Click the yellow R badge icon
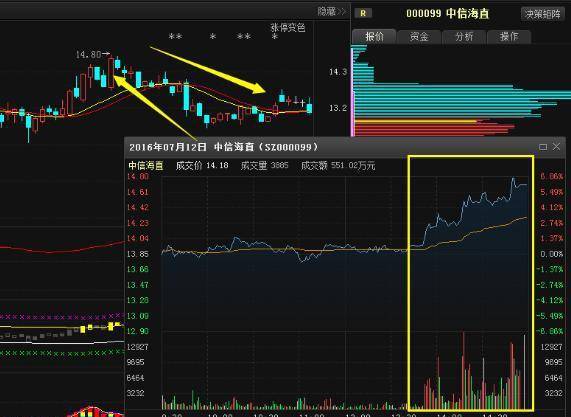Screen dimensions: 571x417 tap(363, 13)
